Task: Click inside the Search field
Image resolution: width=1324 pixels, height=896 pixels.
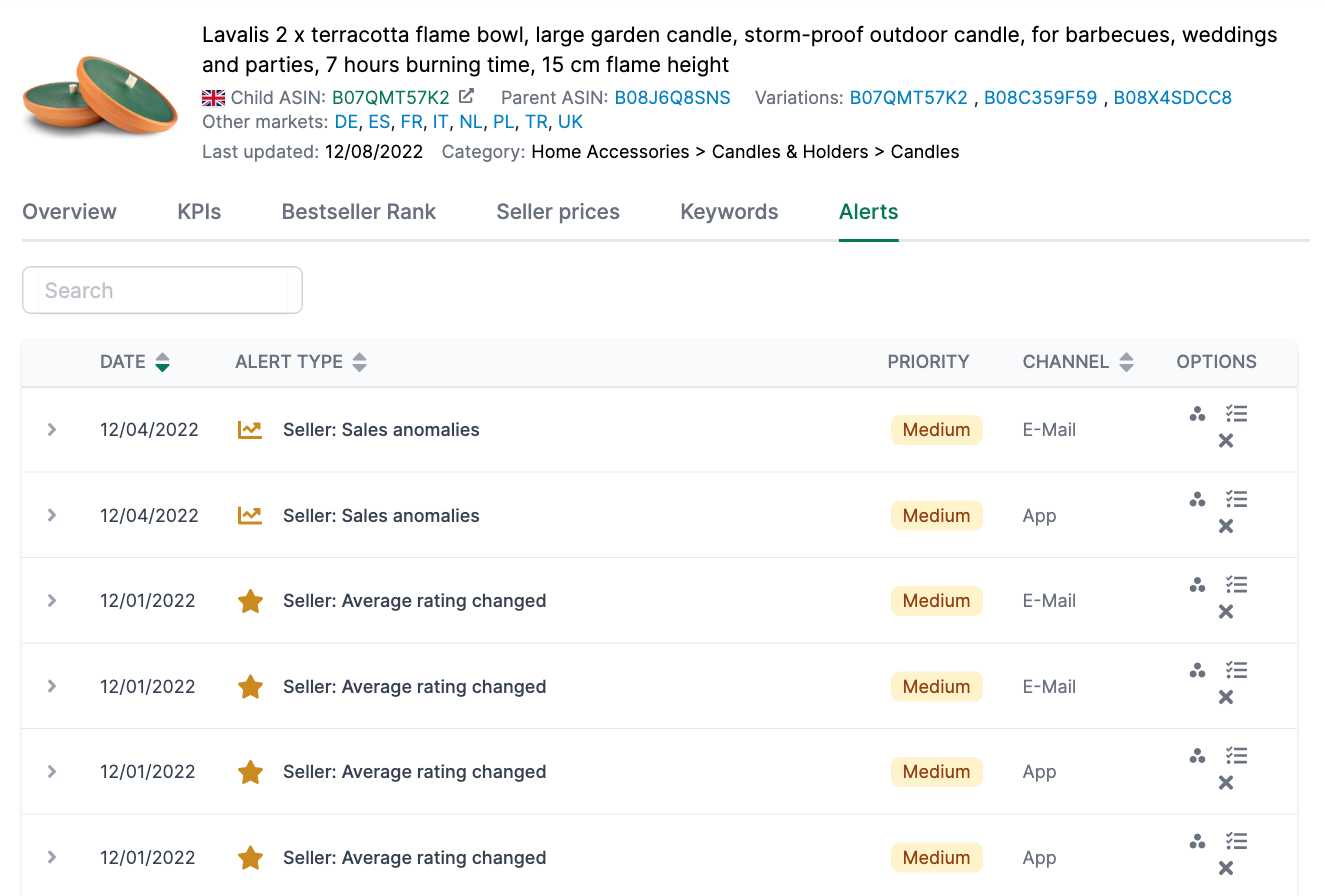Action: click(162, 290)
